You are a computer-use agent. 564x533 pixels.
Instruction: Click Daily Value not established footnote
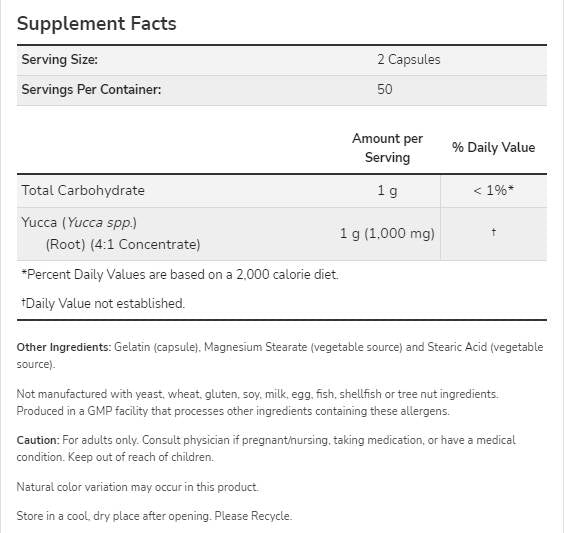[103, 304]
